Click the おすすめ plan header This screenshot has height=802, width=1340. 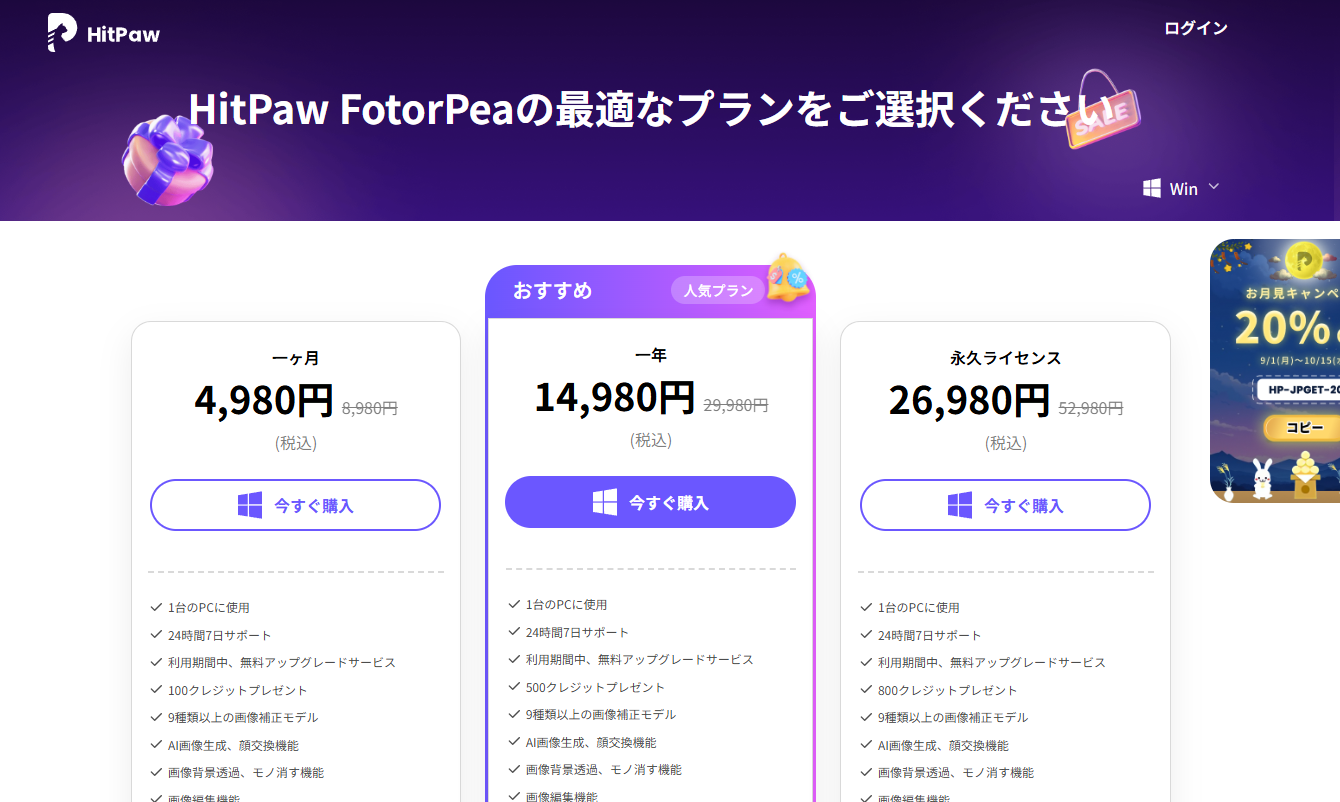[553, 291]
